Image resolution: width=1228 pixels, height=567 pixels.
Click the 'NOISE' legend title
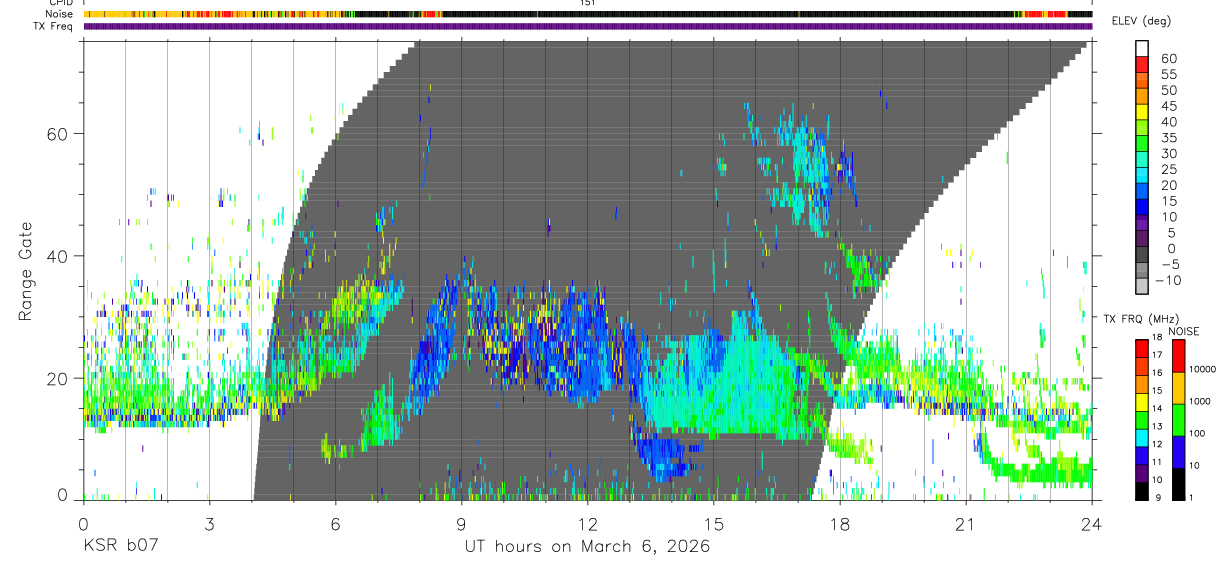1183,330
